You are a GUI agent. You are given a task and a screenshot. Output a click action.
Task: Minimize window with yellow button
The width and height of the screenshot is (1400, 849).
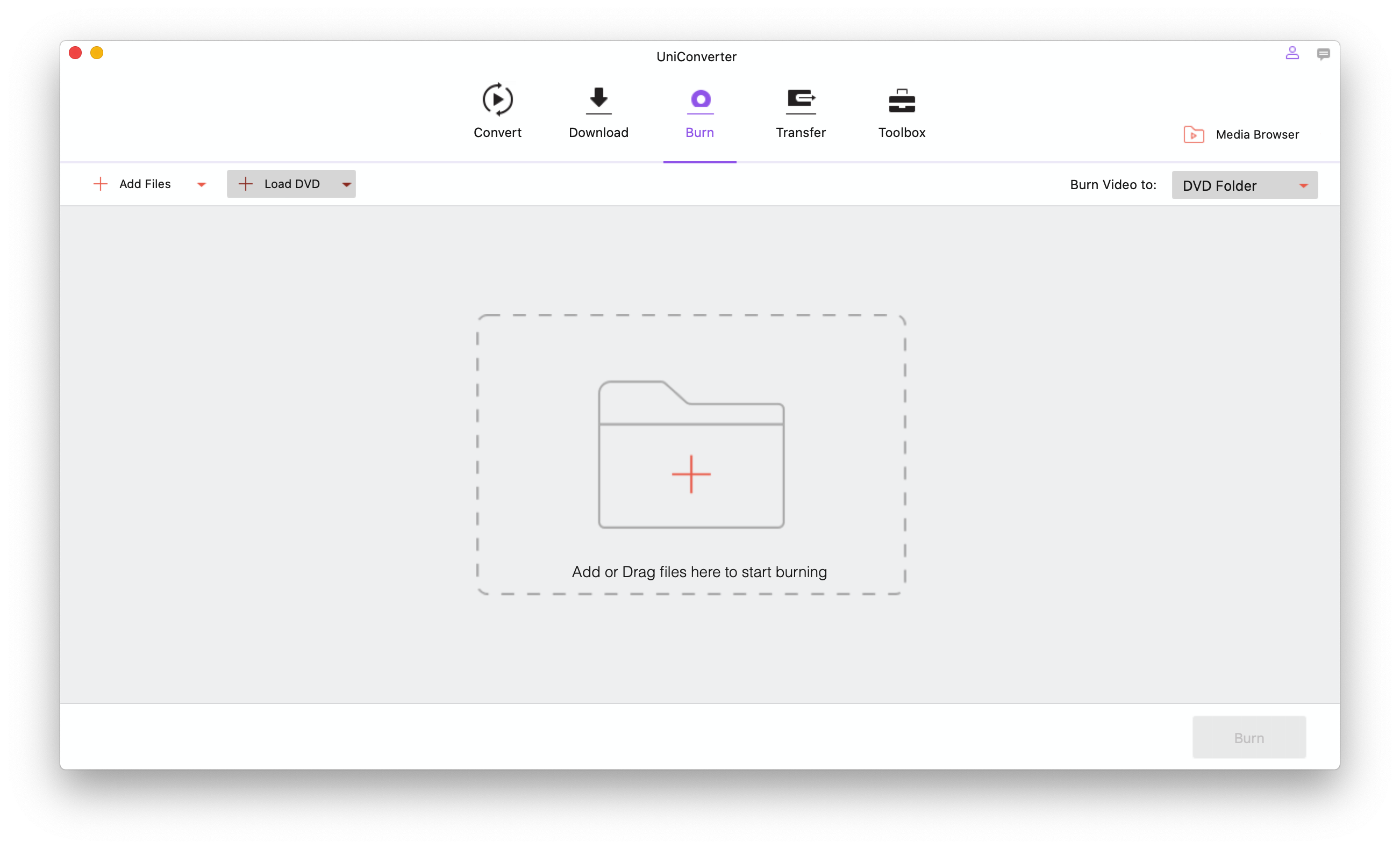(97, 53)
